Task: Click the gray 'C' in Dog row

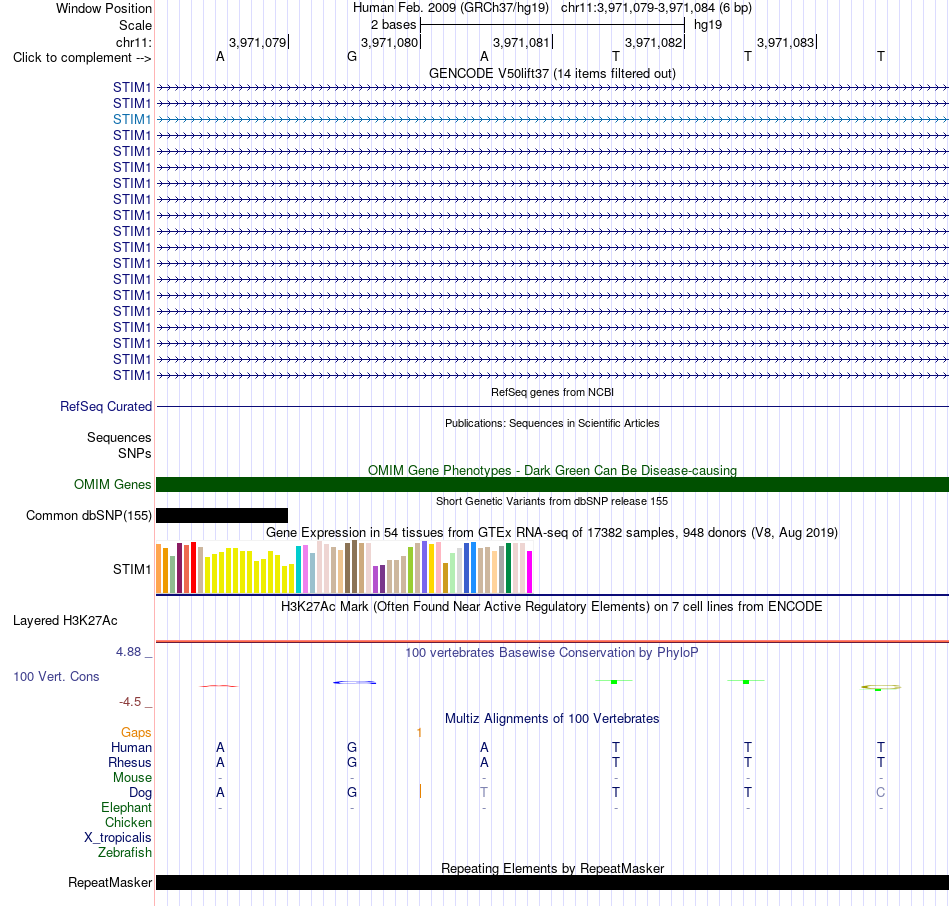Action: coord(880,793)
